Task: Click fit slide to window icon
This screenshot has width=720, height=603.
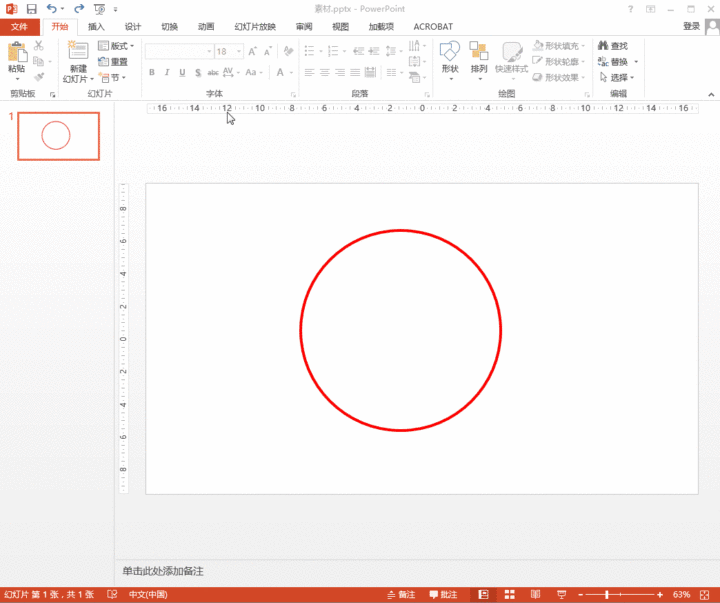Action: [x=705, y=595]
